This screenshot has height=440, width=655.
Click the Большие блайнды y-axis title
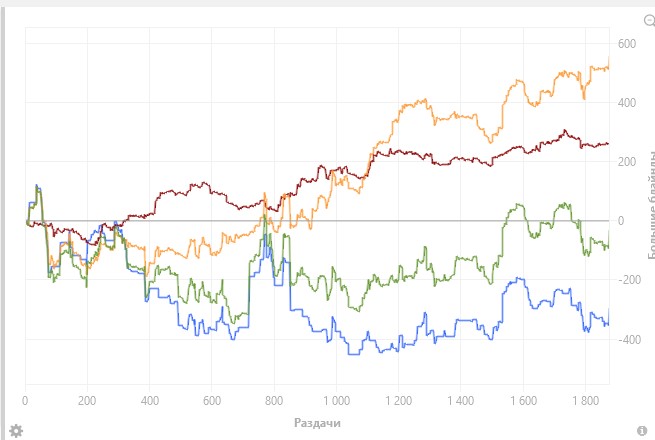coord(651,205)
